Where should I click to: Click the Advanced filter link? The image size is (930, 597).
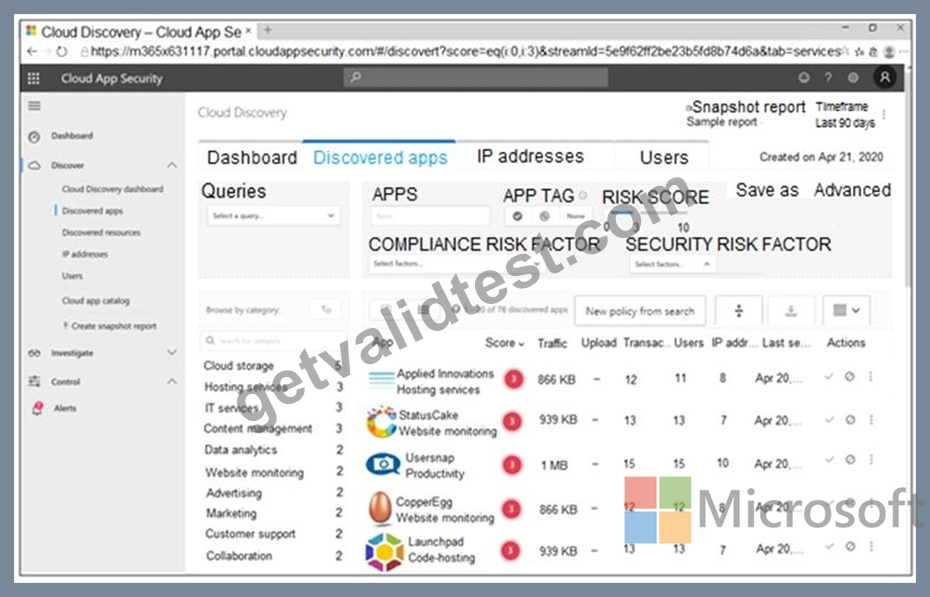pyautogui.click(x=852, y=190)
